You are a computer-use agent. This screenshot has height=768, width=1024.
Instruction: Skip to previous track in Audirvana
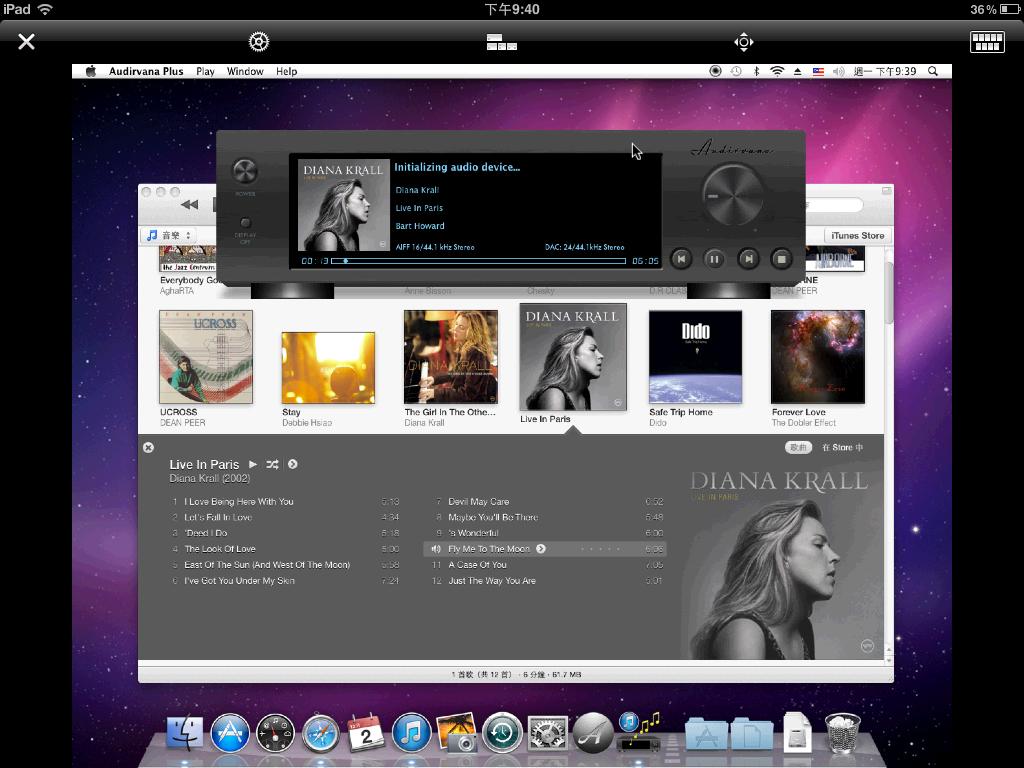click(680, 259)
